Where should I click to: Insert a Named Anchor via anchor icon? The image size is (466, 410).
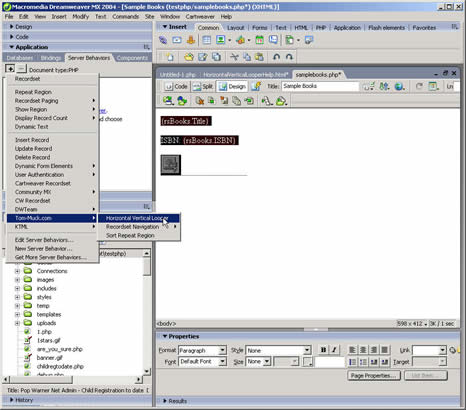(191, 40)
